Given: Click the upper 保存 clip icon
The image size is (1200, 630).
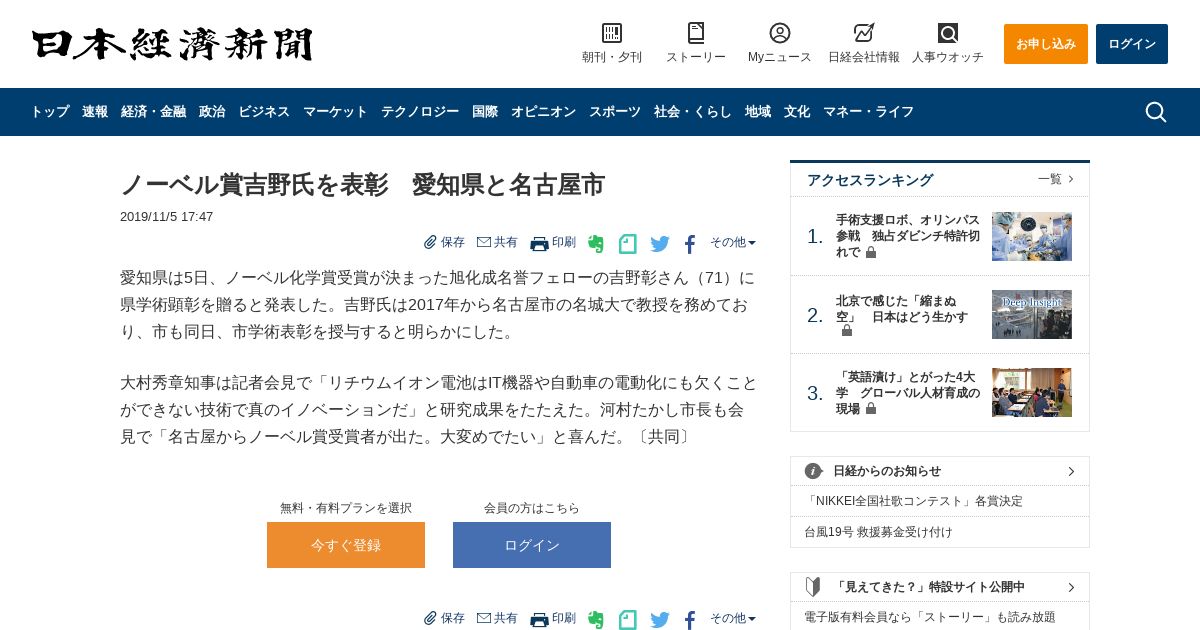Looking at the screenshot, I should 430,242.
